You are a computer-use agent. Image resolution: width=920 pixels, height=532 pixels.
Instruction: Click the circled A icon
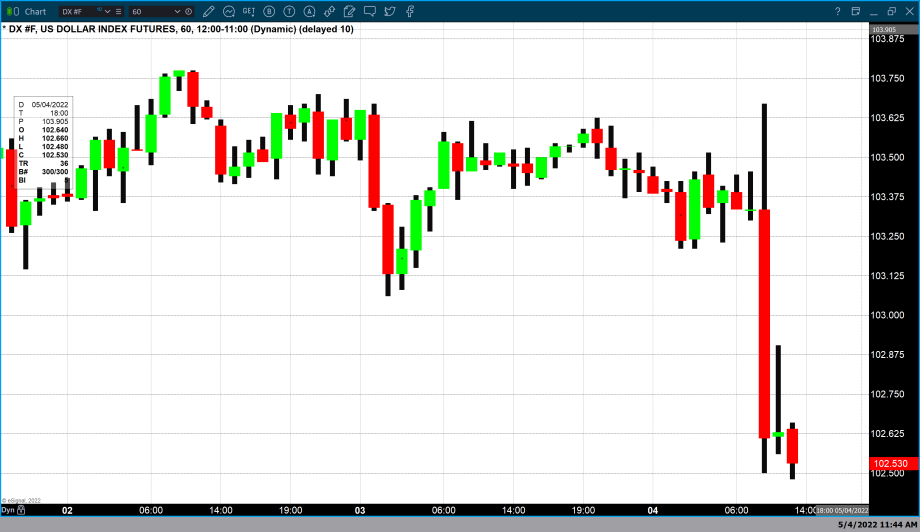pos(308,11)
